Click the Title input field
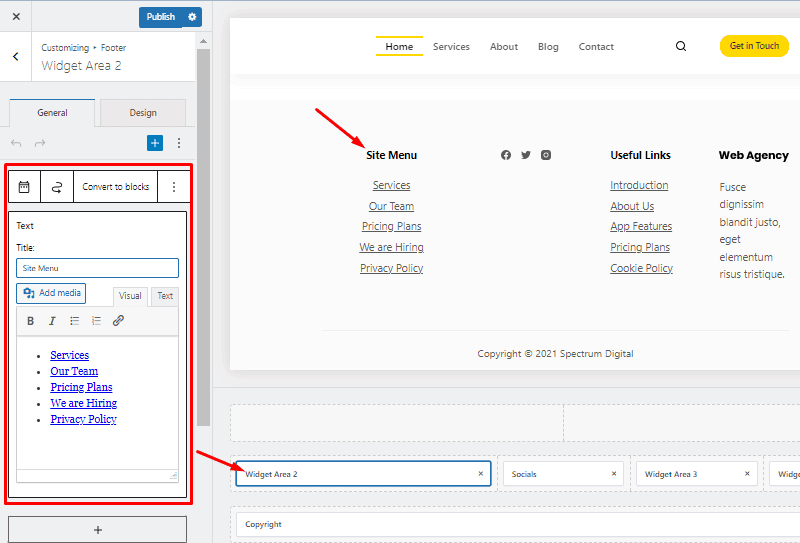 97,268
